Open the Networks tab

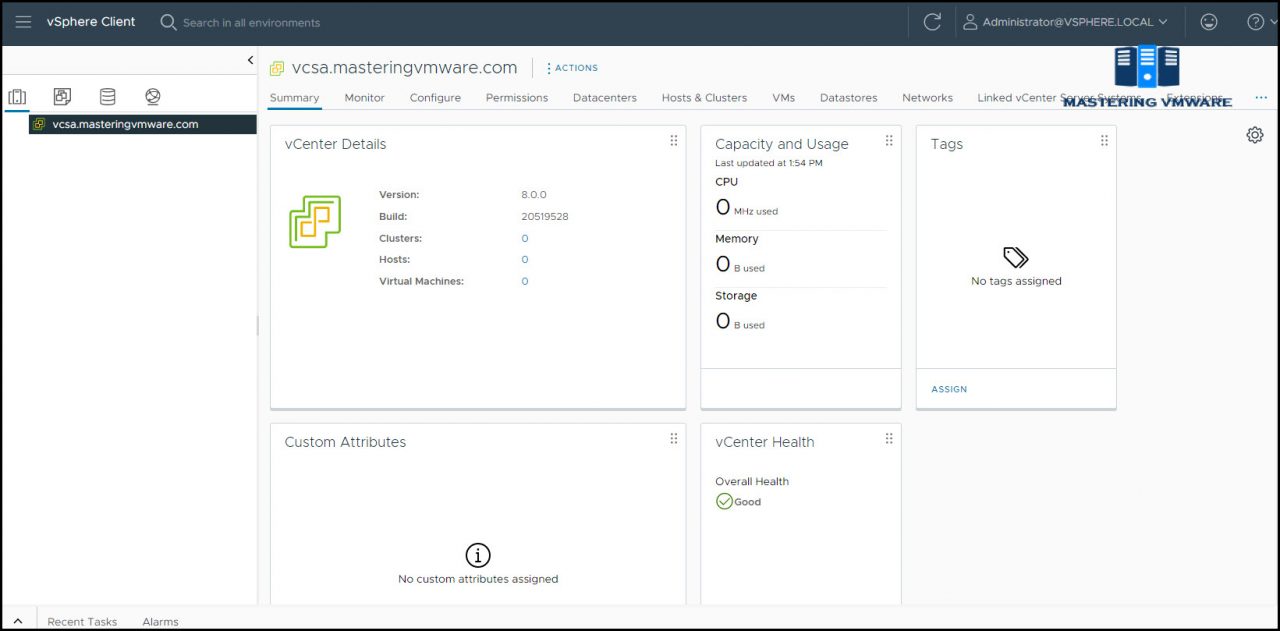click(927, 98)
